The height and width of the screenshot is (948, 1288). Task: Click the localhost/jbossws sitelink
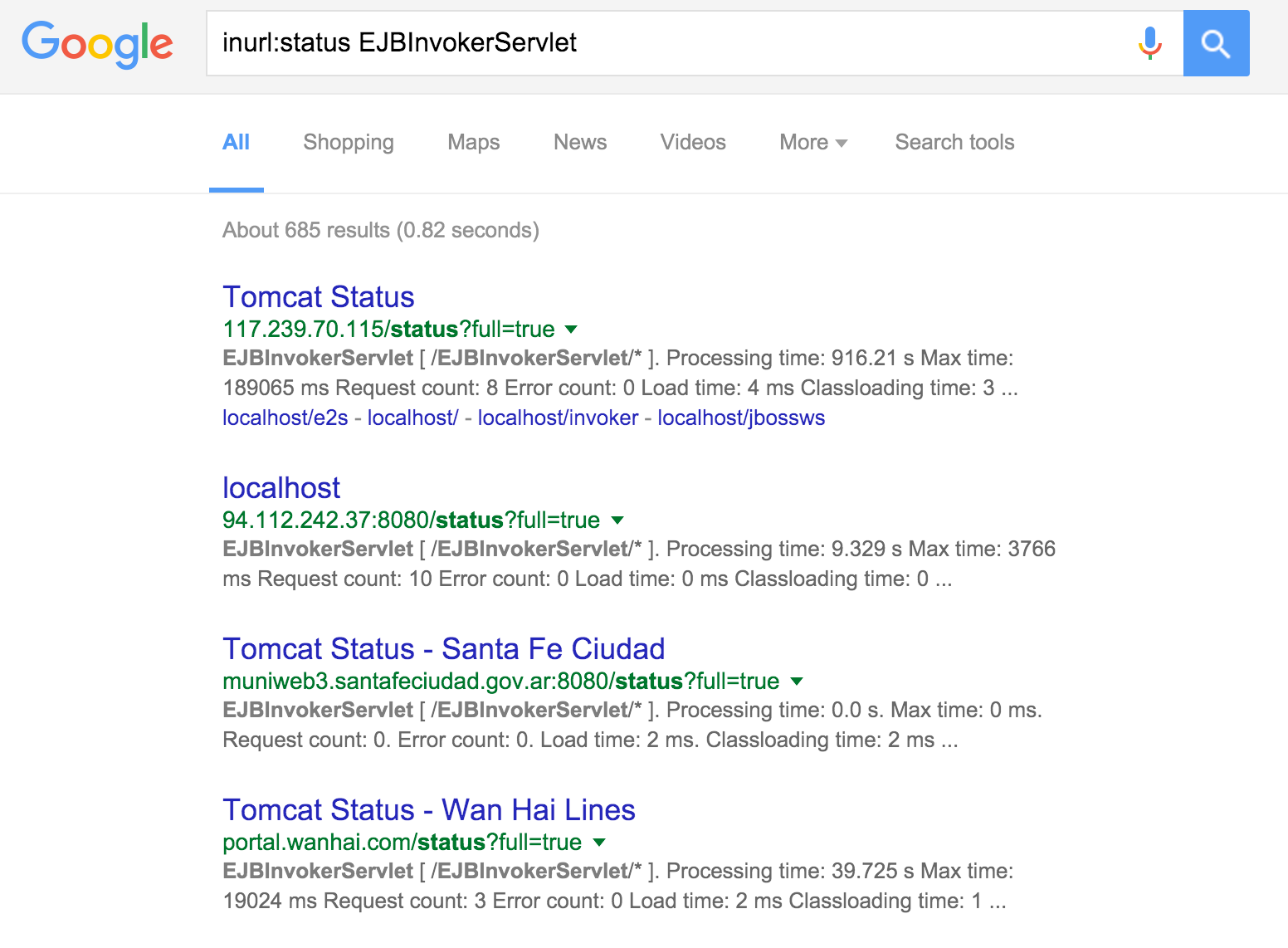(741, 418)
